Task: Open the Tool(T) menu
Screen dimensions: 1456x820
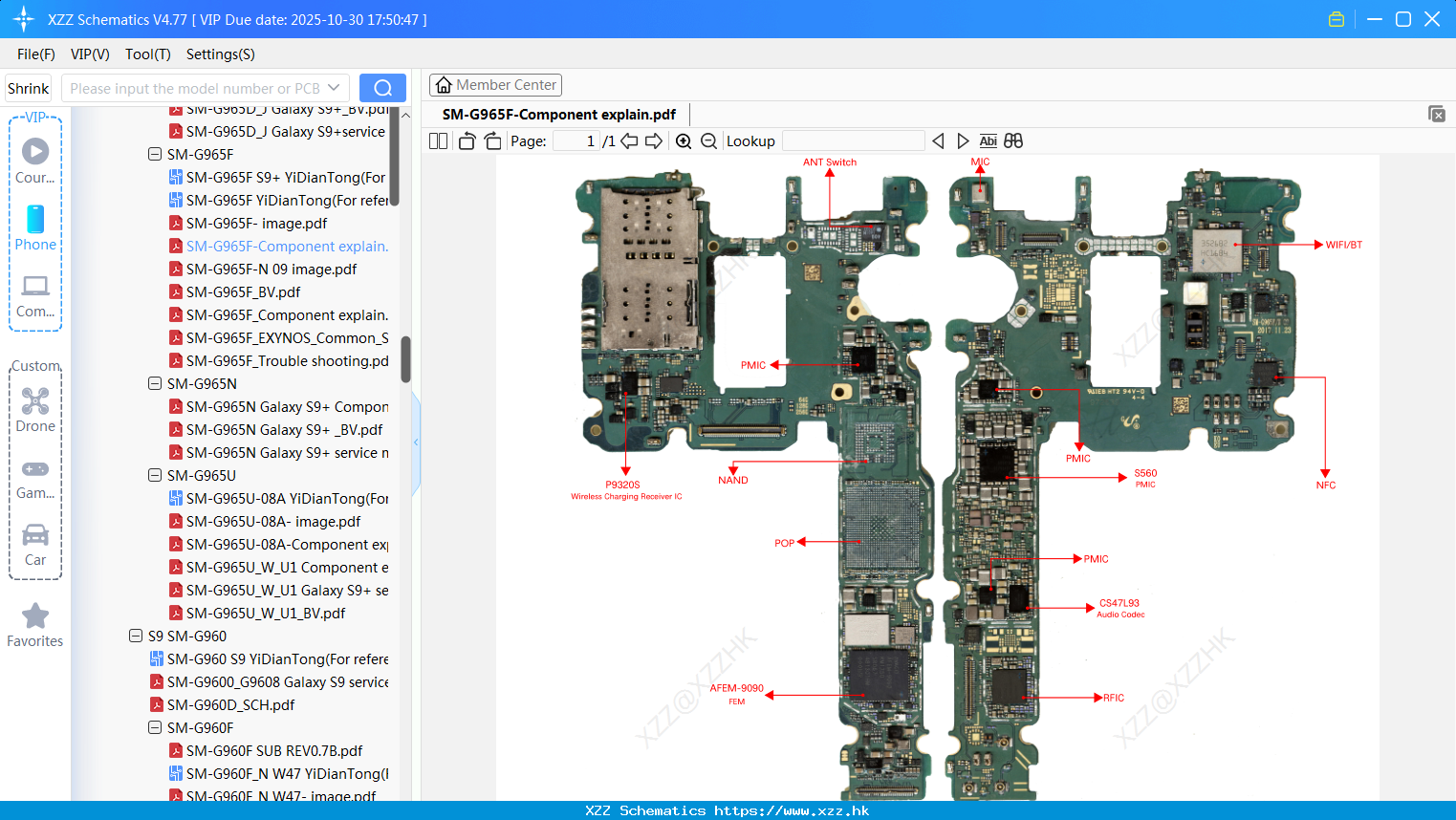Action: click(148, 54)
